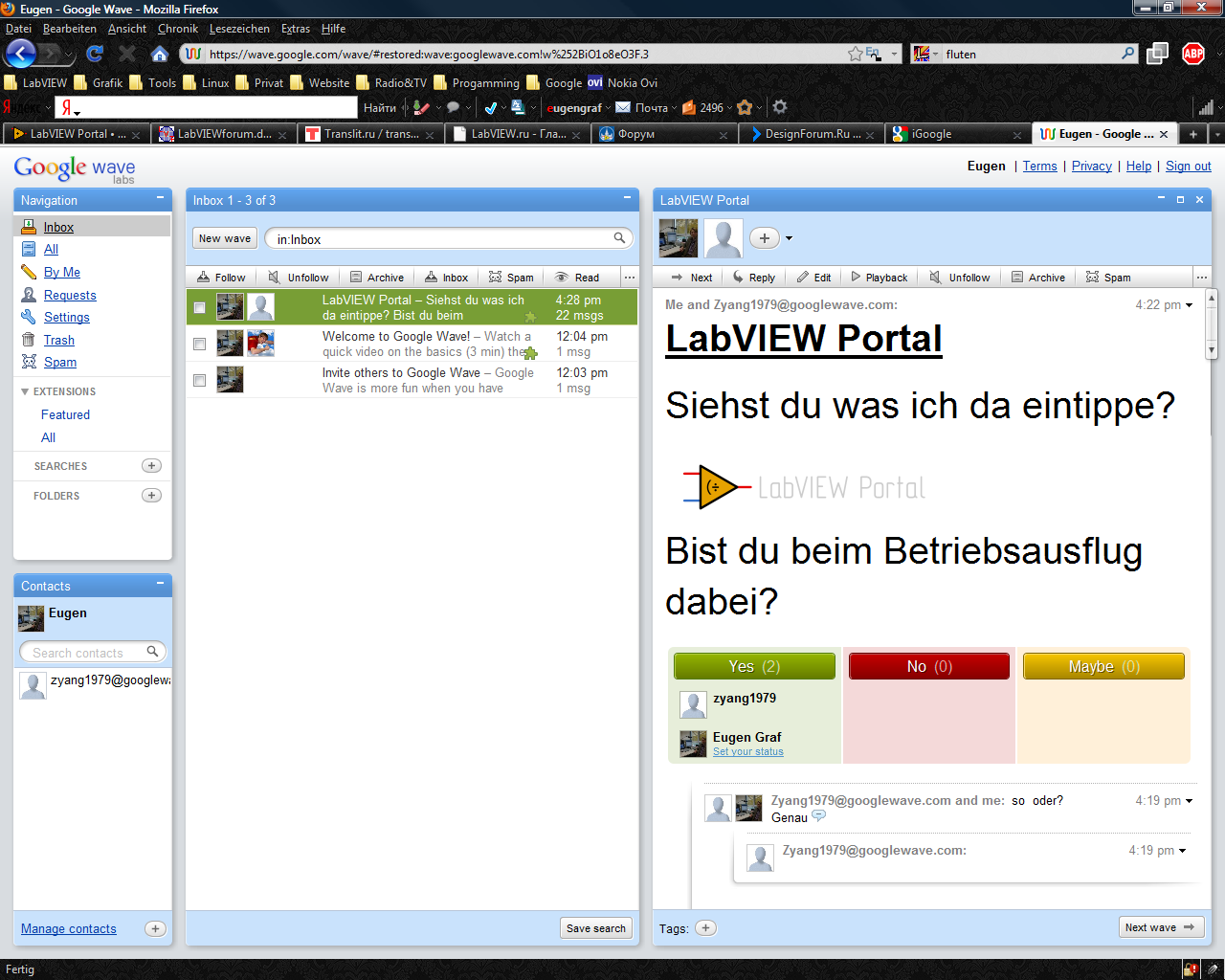Viewport: 1225px width, 980px height.
Task: Click Eugen's avatar in the Contacts panel
Action: [32, 618]
